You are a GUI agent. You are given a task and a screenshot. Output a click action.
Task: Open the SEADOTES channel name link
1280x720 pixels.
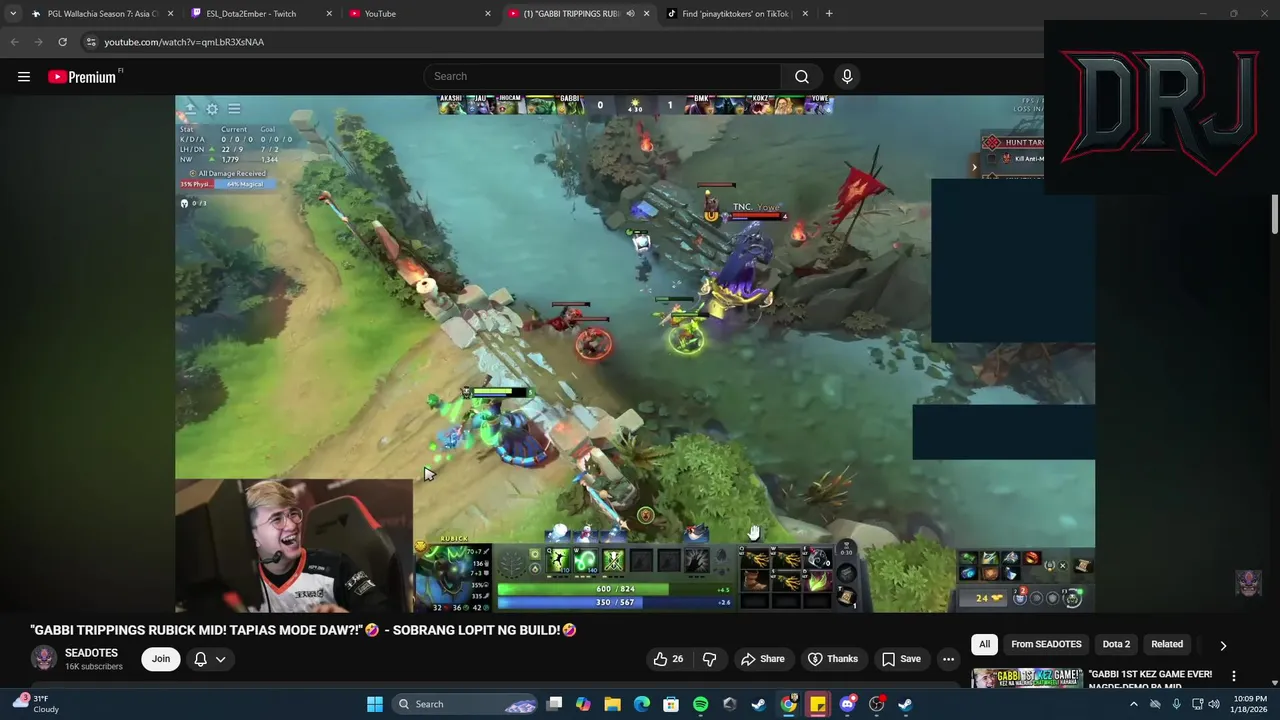pos(91,653)
